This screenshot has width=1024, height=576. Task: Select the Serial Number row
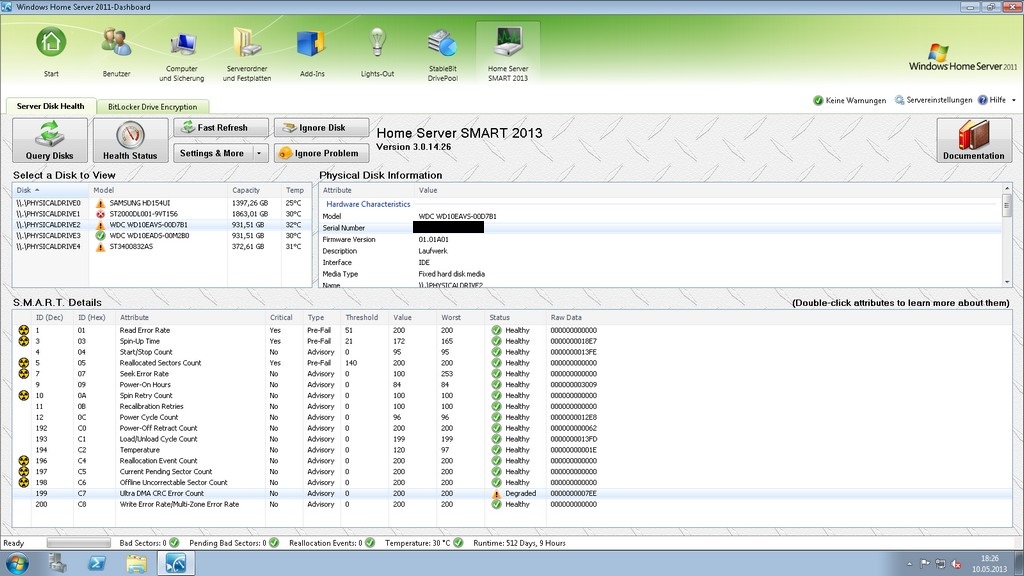660,228
